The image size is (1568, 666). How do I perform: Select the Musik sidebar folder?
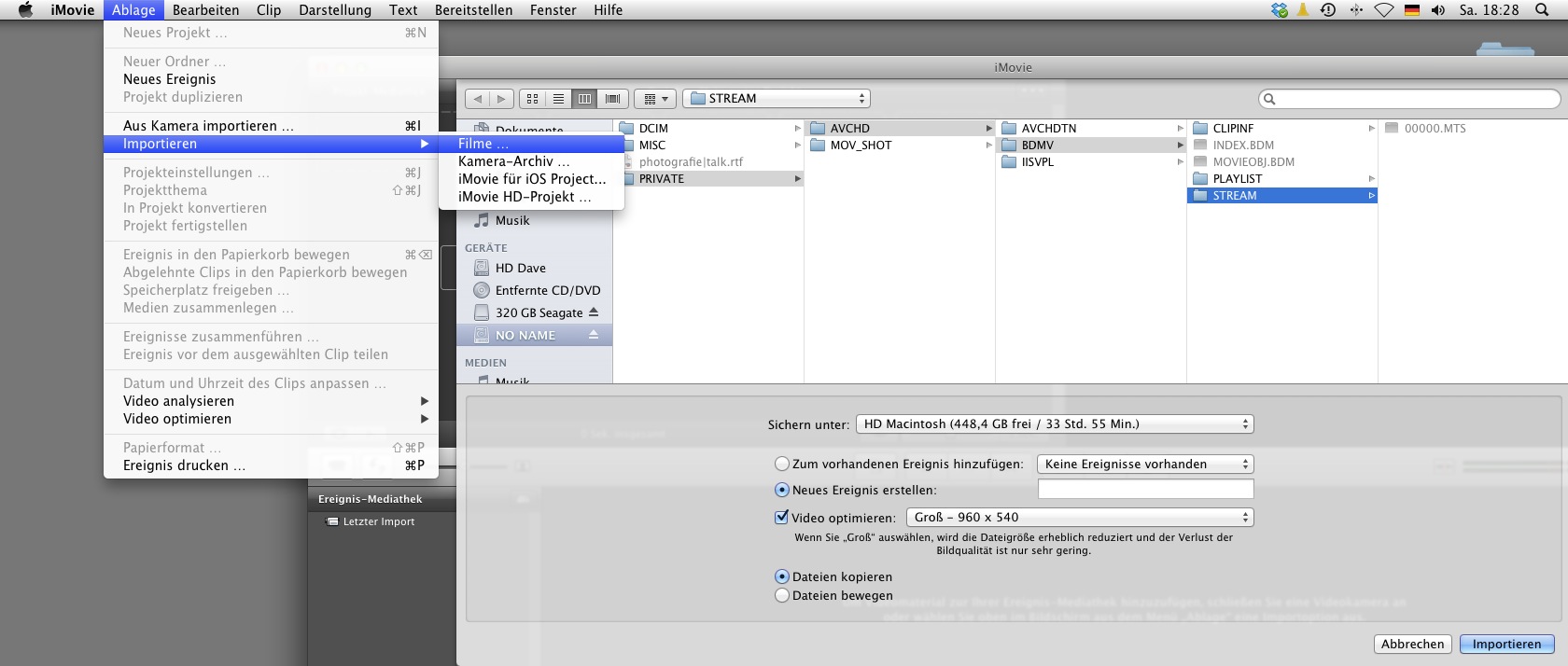535,220
